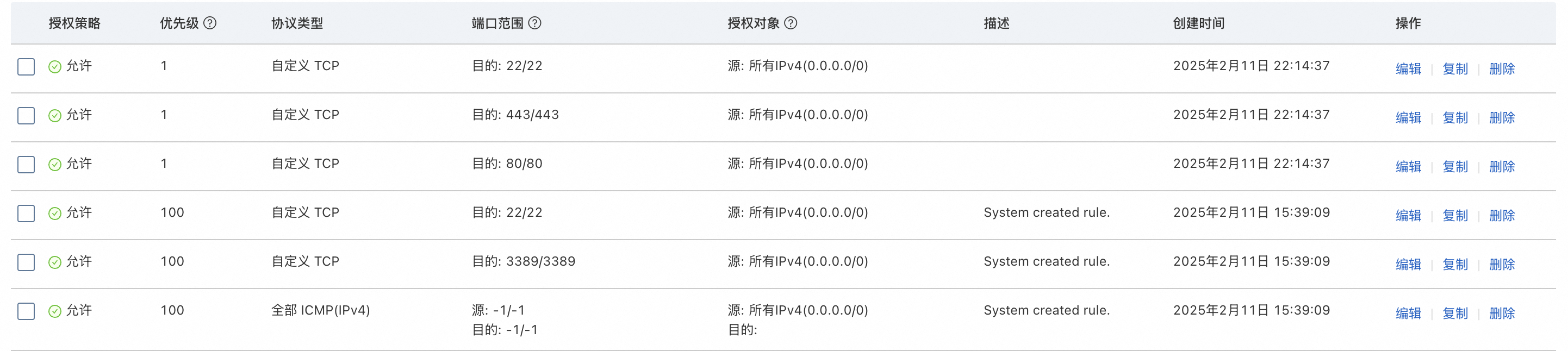Edit the 全部 ICMP(IPv4) rule
The image size is (1568, 351).
pyautogui.click(x=1408, y=314)
